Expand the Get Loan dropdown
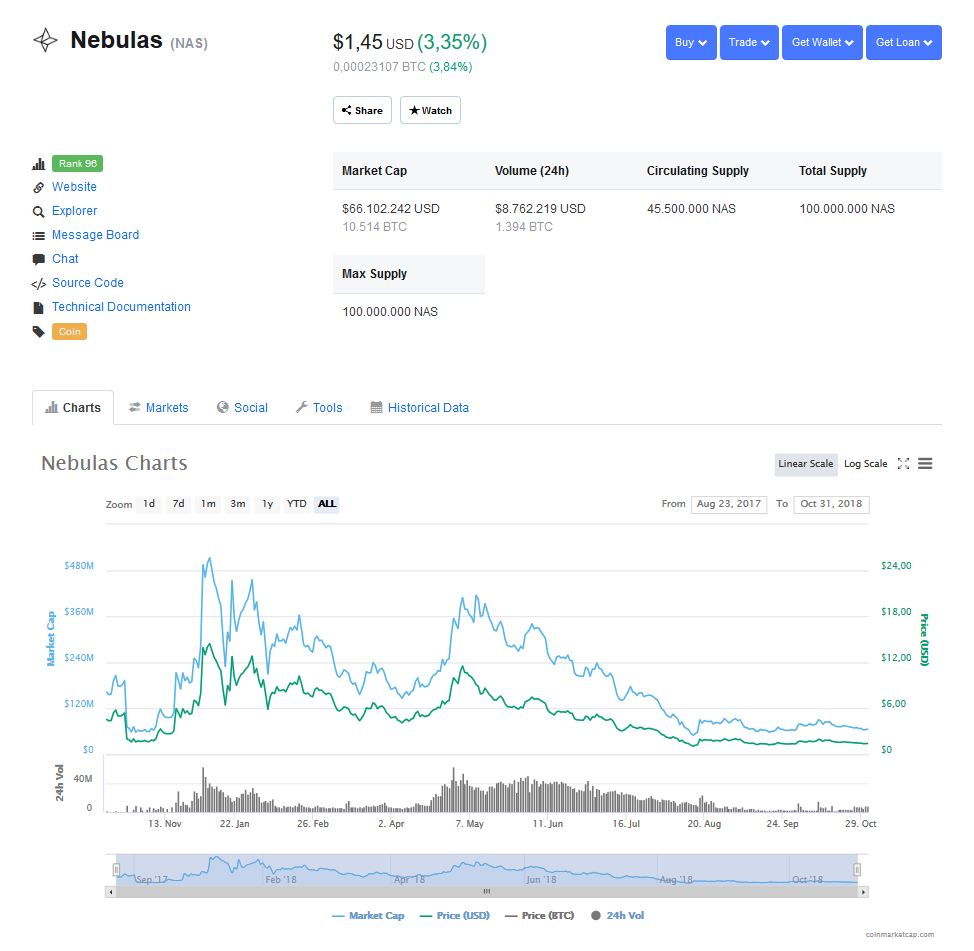The width and height of the screenshot is (974, 951). click(903, 42)
